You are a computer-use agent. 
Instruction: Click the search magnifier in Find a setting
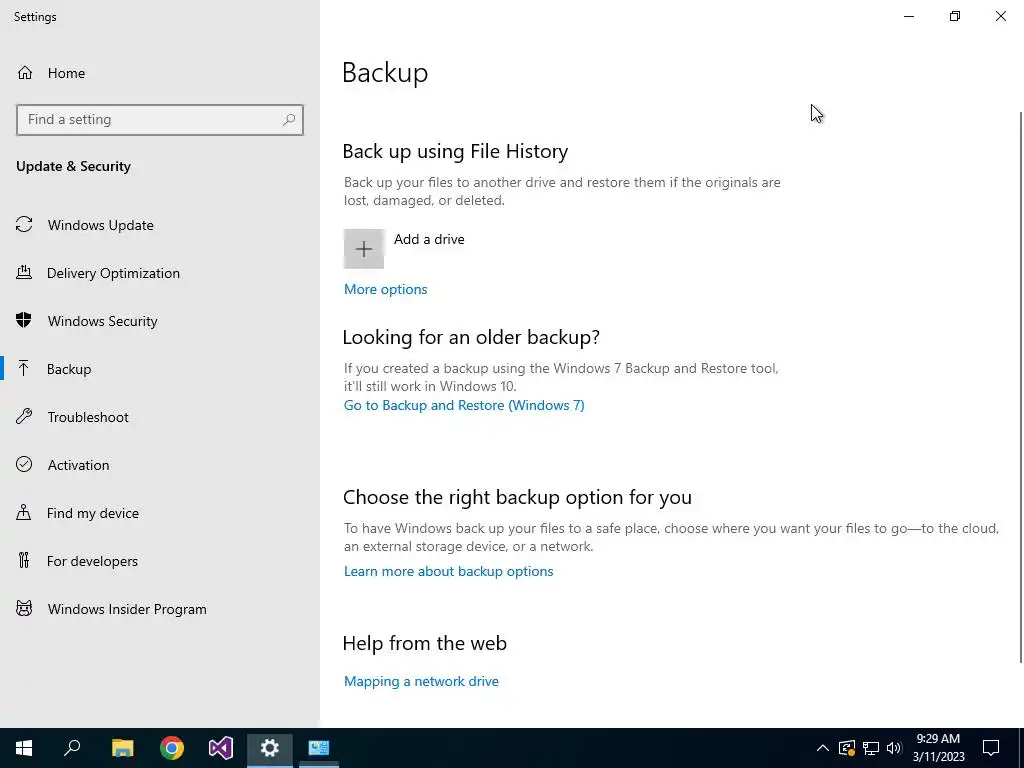click(289, 120)
